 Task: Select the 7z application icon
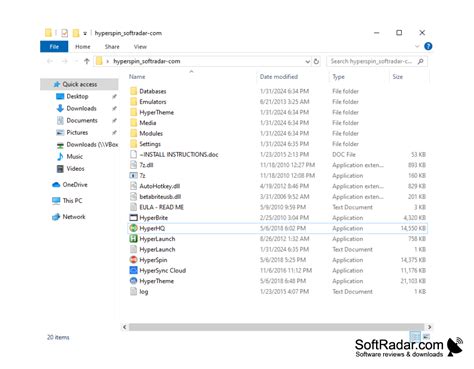133,175
